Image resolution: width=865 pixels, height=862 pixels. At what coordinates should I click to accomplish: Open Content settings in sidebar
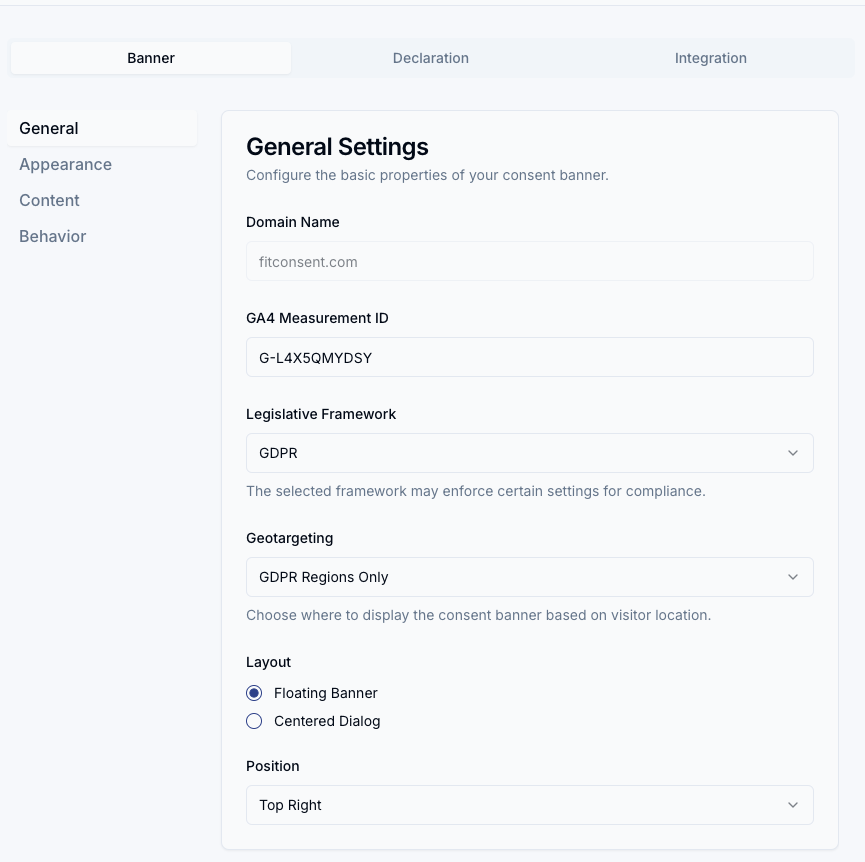click(x=49, y=200)
